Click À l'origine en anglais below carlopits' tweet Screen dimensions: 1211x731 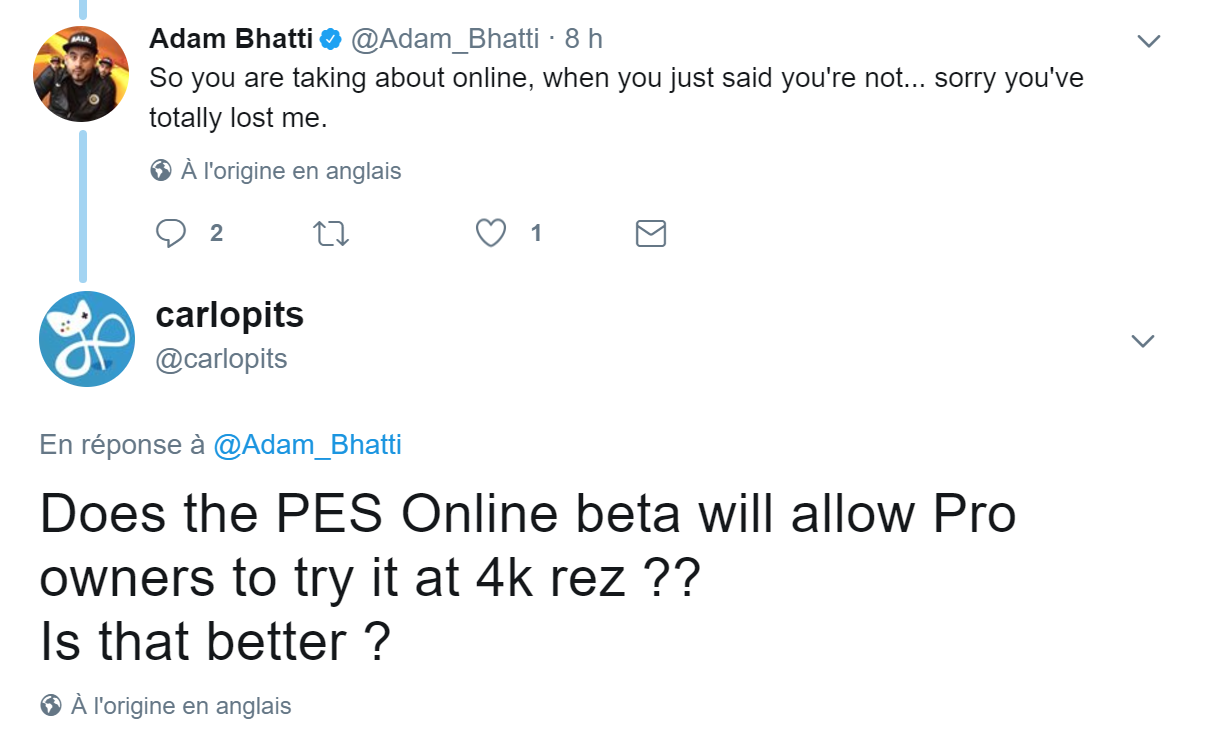181,706
